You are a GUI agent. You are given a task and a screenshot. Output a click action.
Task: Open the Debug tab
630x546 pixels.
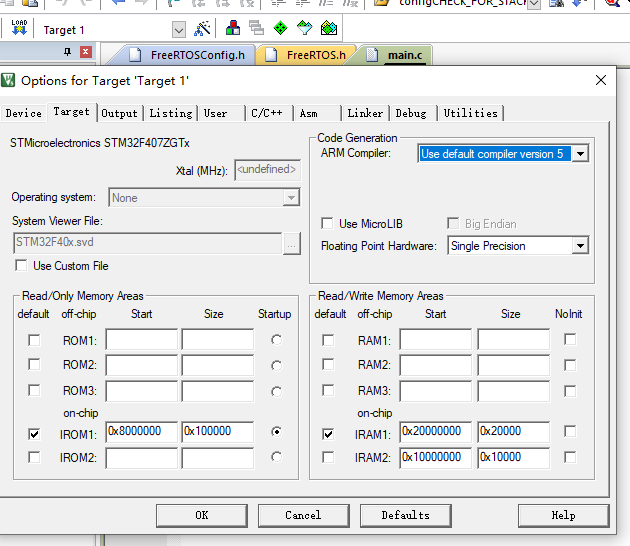tap(411, 113)
